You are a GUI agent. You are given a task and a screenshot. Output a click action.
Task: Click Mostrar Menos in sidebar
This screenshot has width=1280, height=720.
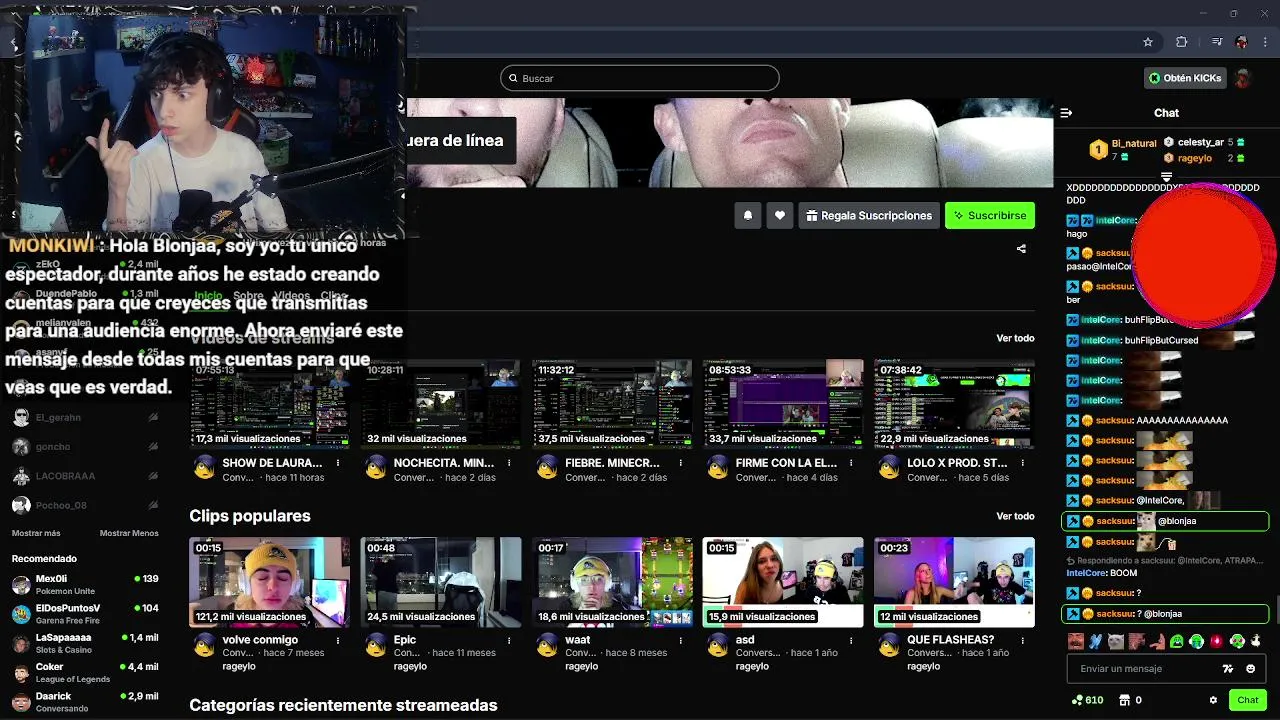point(129,533)
